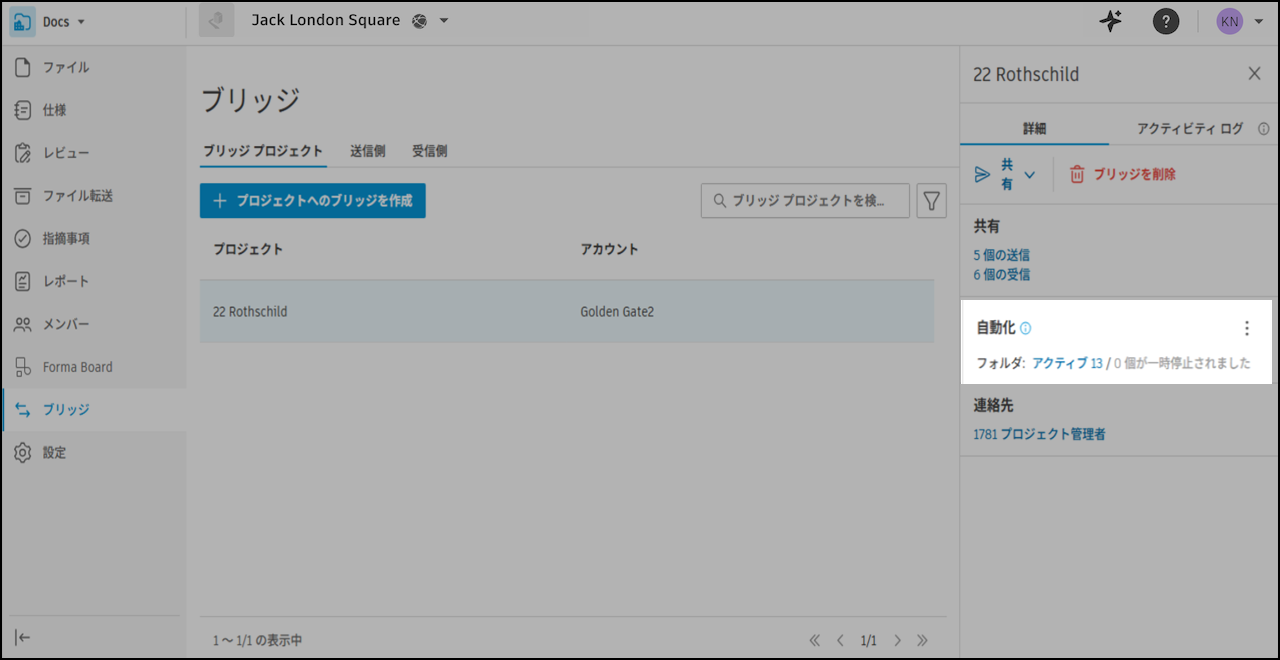
Task: Click the AI assistant sparkle icon
Action: pos(1110,21)
